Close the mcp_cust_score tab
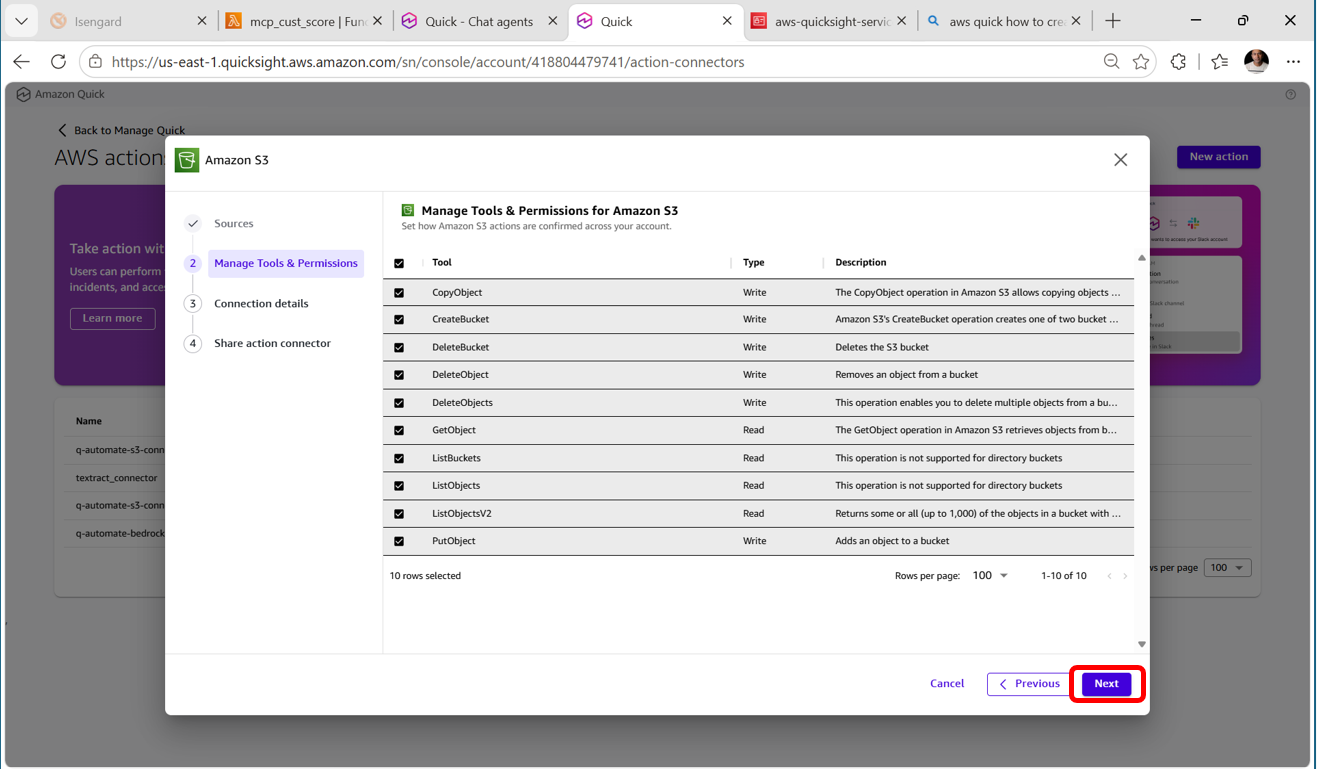The image size is (1318, 769). pos(377,21)
